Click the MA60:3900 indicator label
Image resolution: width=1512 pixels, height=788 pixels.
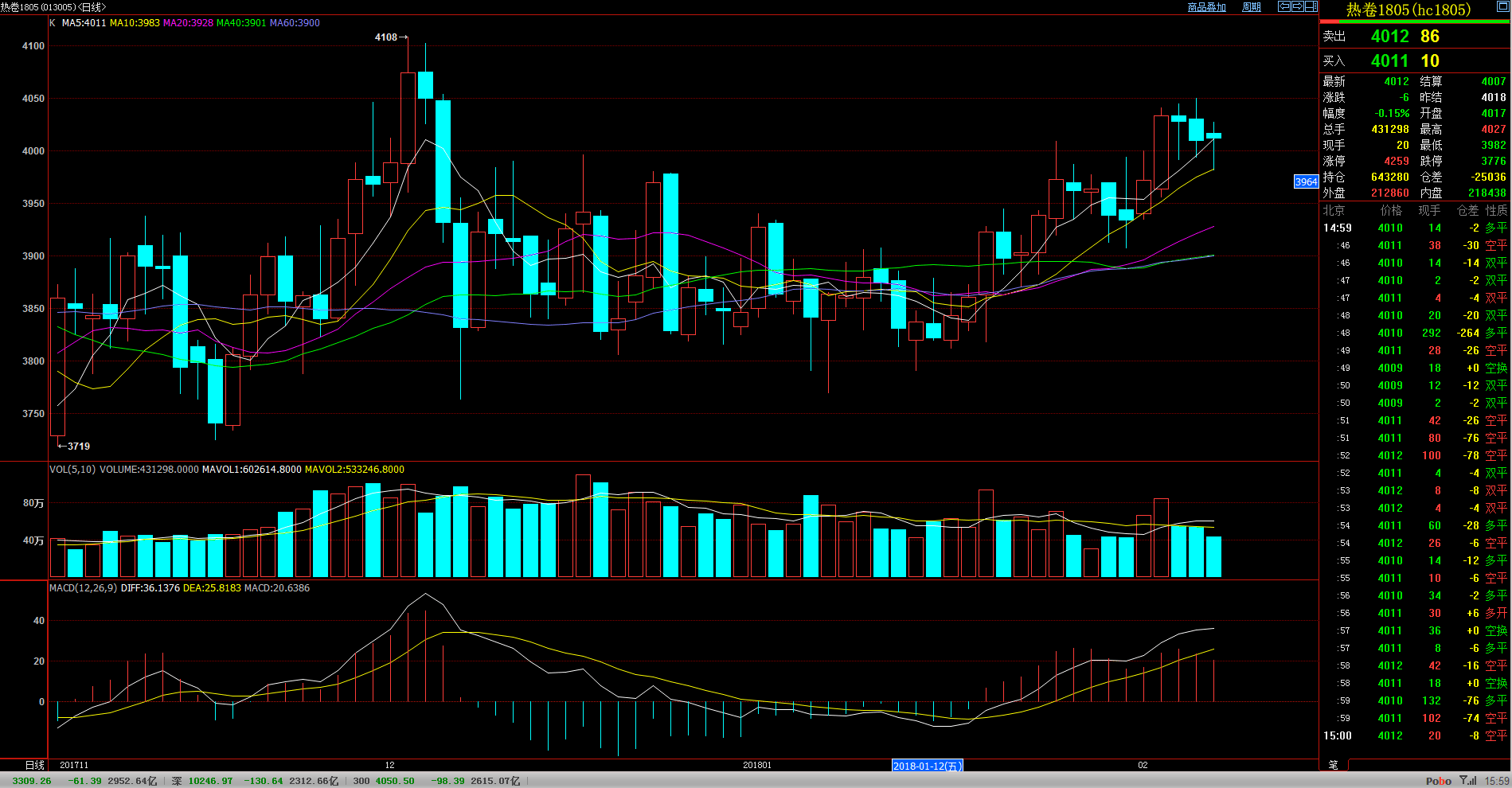click(x=295, y=23)
